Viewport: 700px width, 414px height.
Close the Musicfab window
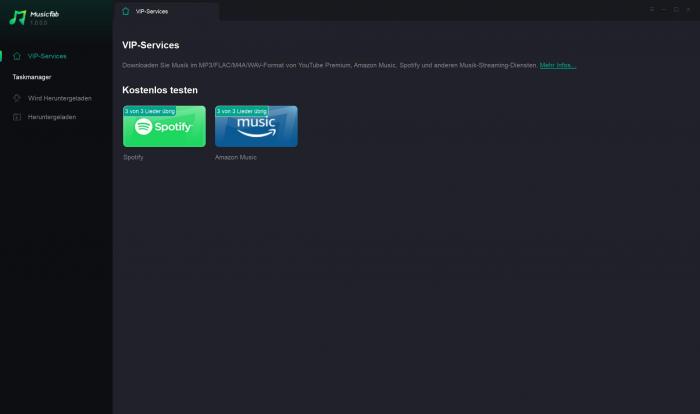click(688, 9)
